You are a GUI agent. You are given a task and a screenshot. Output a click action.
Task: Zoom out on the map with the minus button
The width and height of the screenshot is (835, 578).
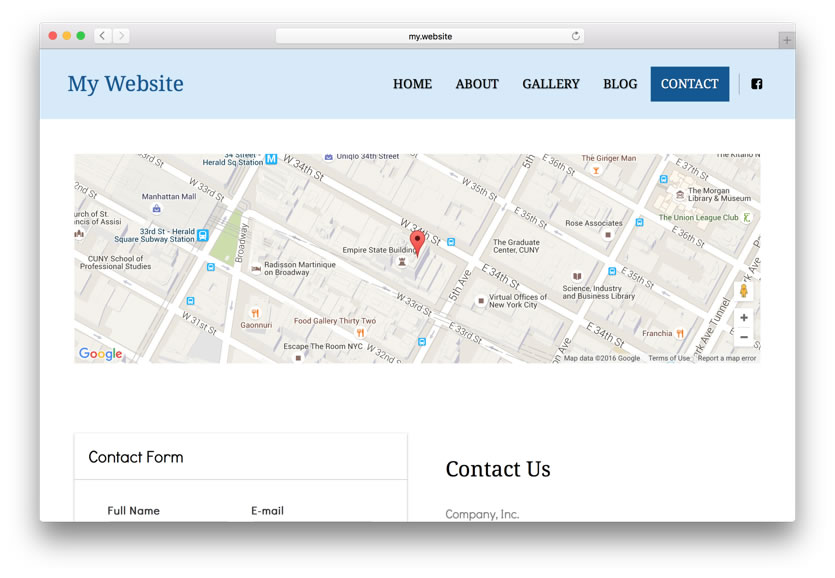point(744,337)
